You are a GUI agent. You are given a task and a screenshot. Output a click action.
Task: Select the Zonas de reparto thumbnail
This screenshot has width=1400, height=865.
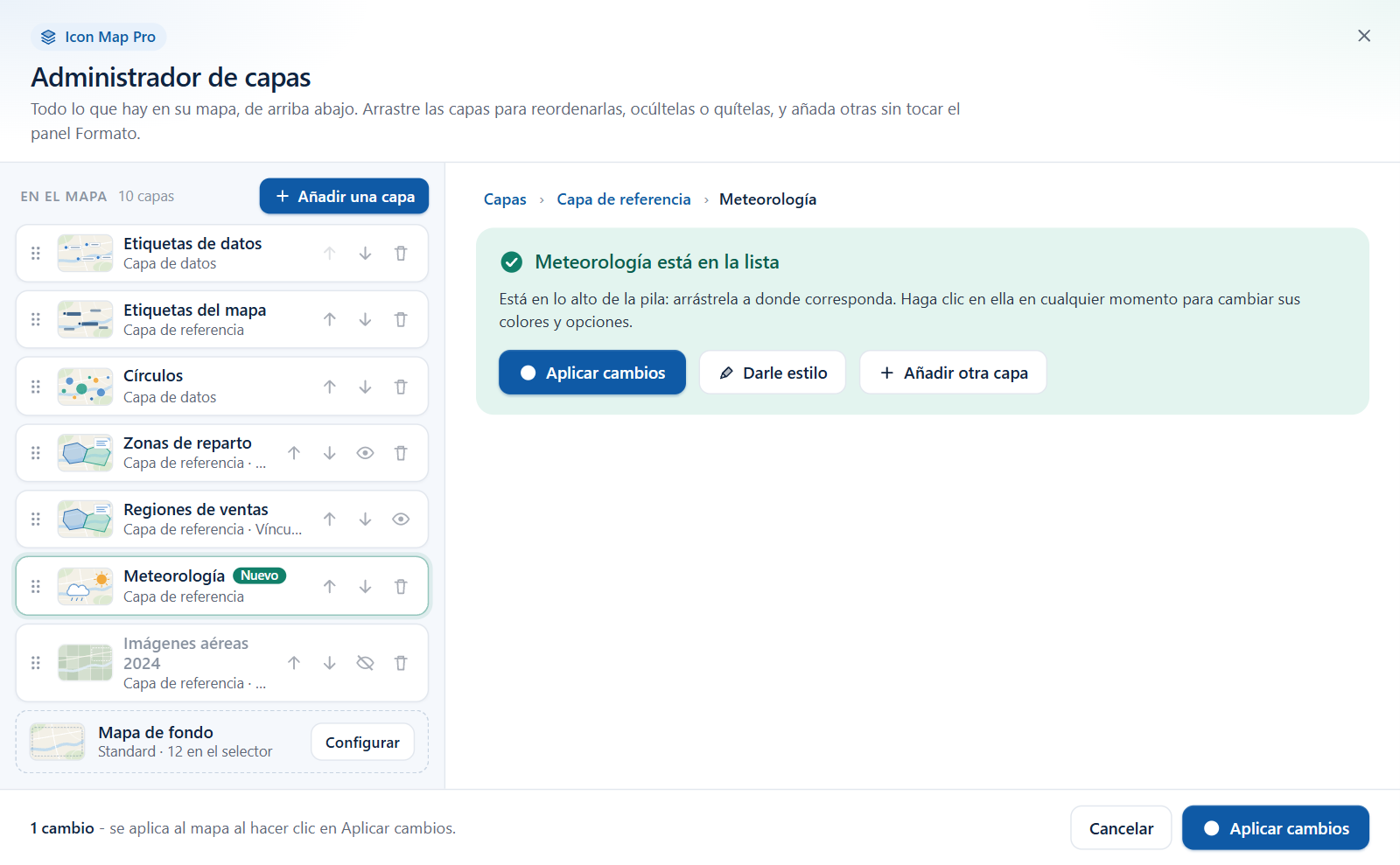[85, 453]
